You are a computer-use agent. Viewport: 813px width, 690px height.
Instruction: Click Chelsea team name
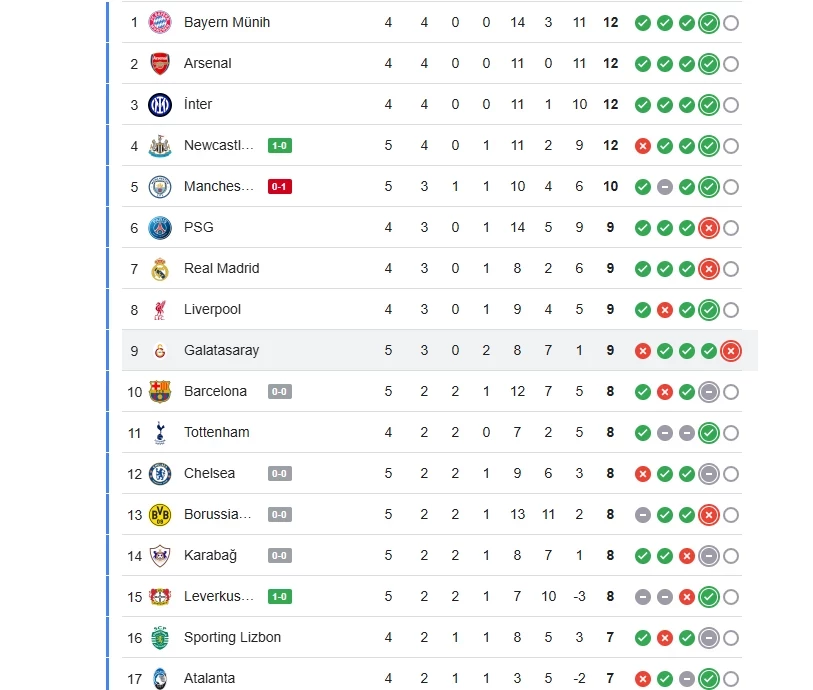(x=209, y=473)
